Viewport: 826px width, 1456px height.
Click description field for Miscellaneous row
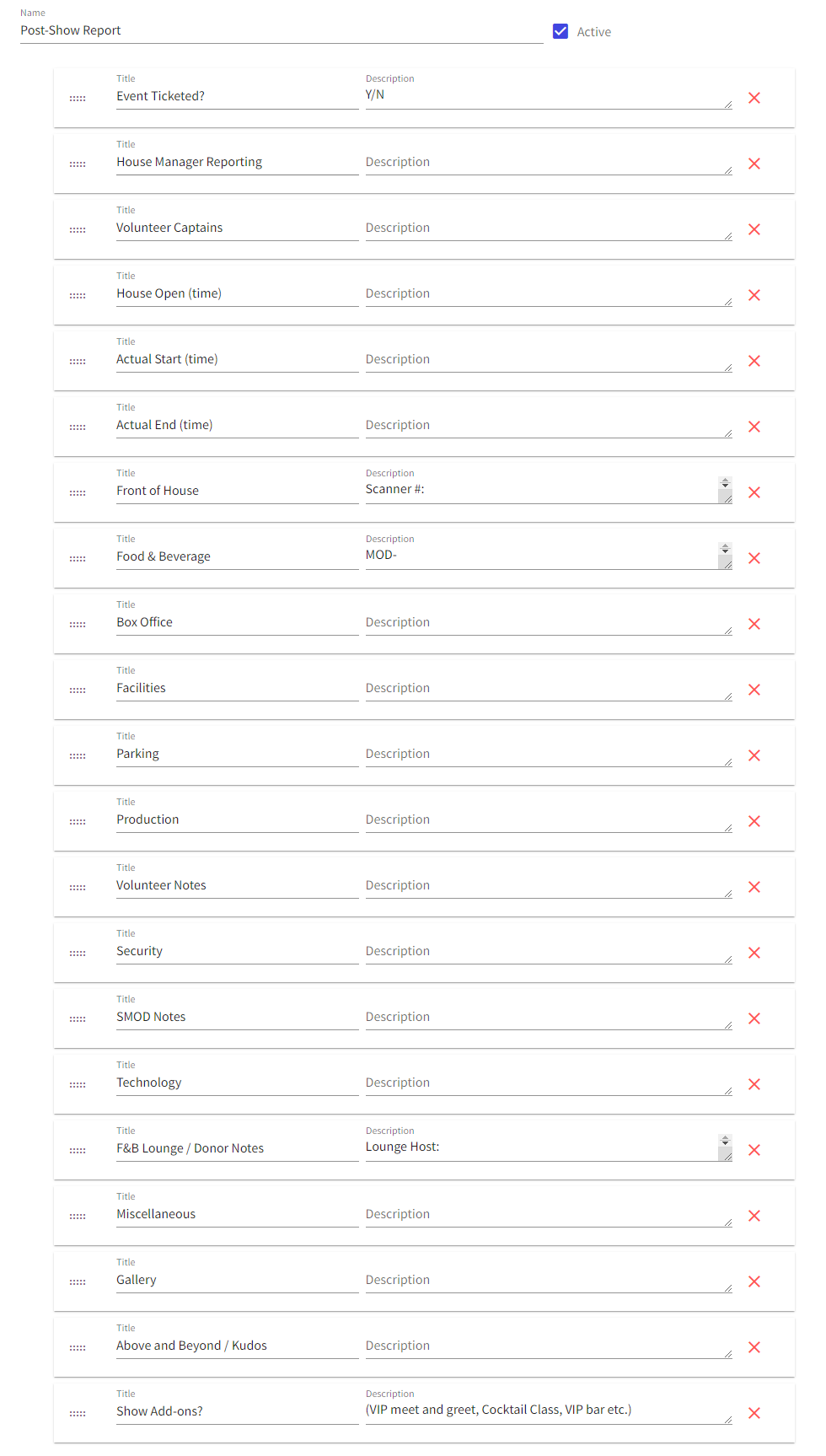pos(548,1214)
